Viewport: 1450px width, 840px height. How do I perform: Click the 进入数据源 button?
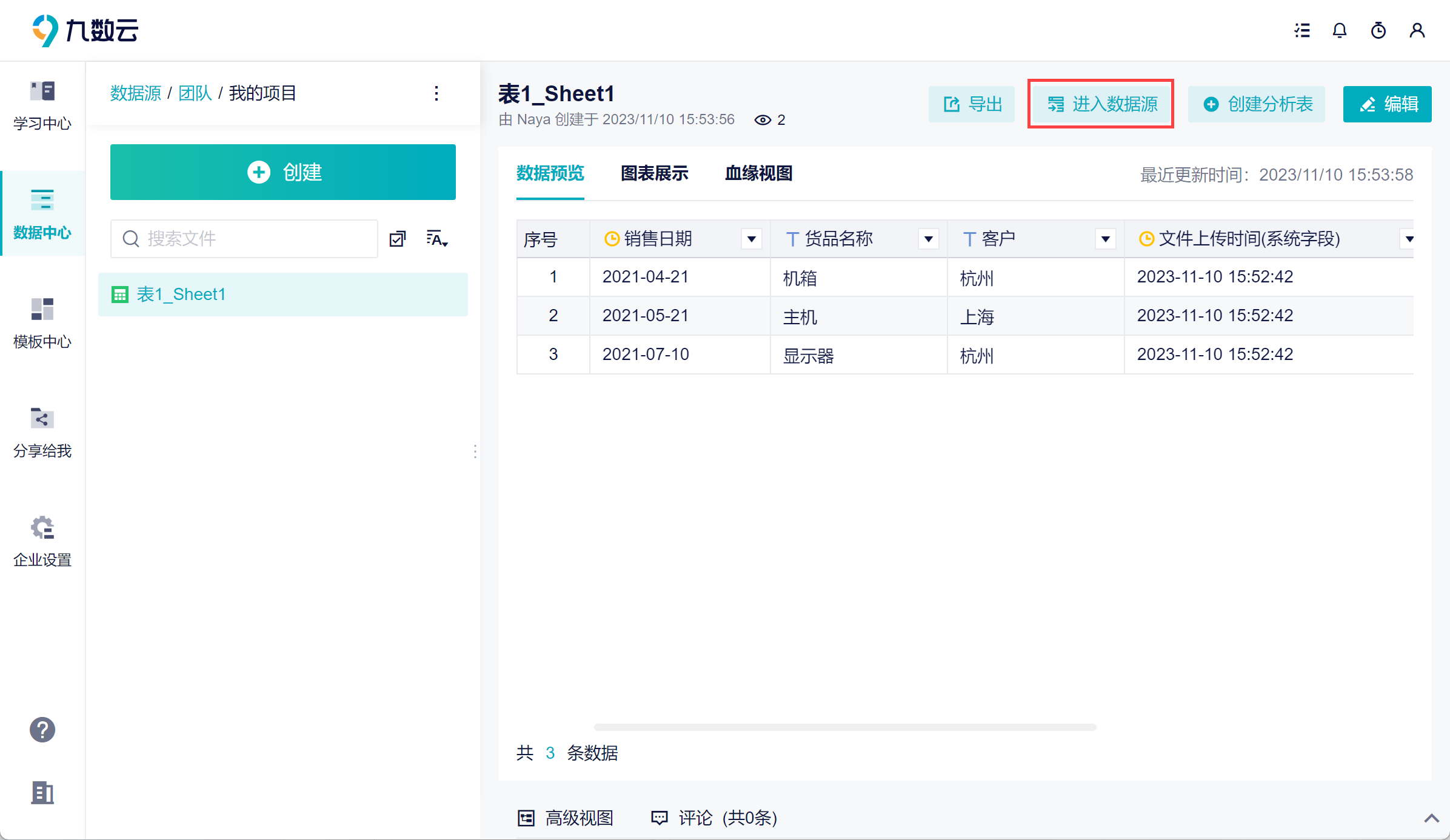click(x=1101, y=104)
